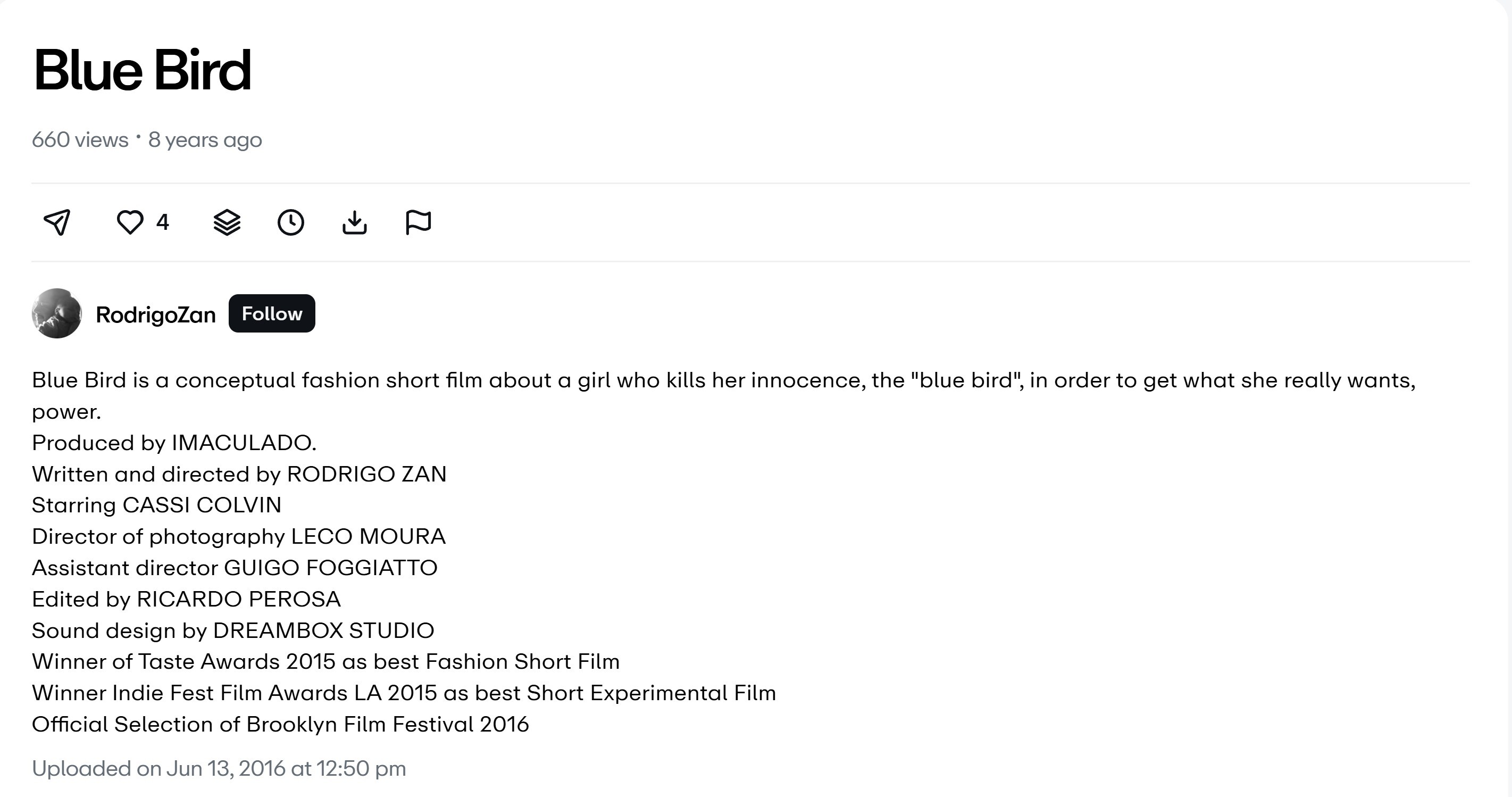This screenshot has width=1512, height=797.
Task: Click Edited by RICARDO PEROSA line
Action: tap(186, 599)
